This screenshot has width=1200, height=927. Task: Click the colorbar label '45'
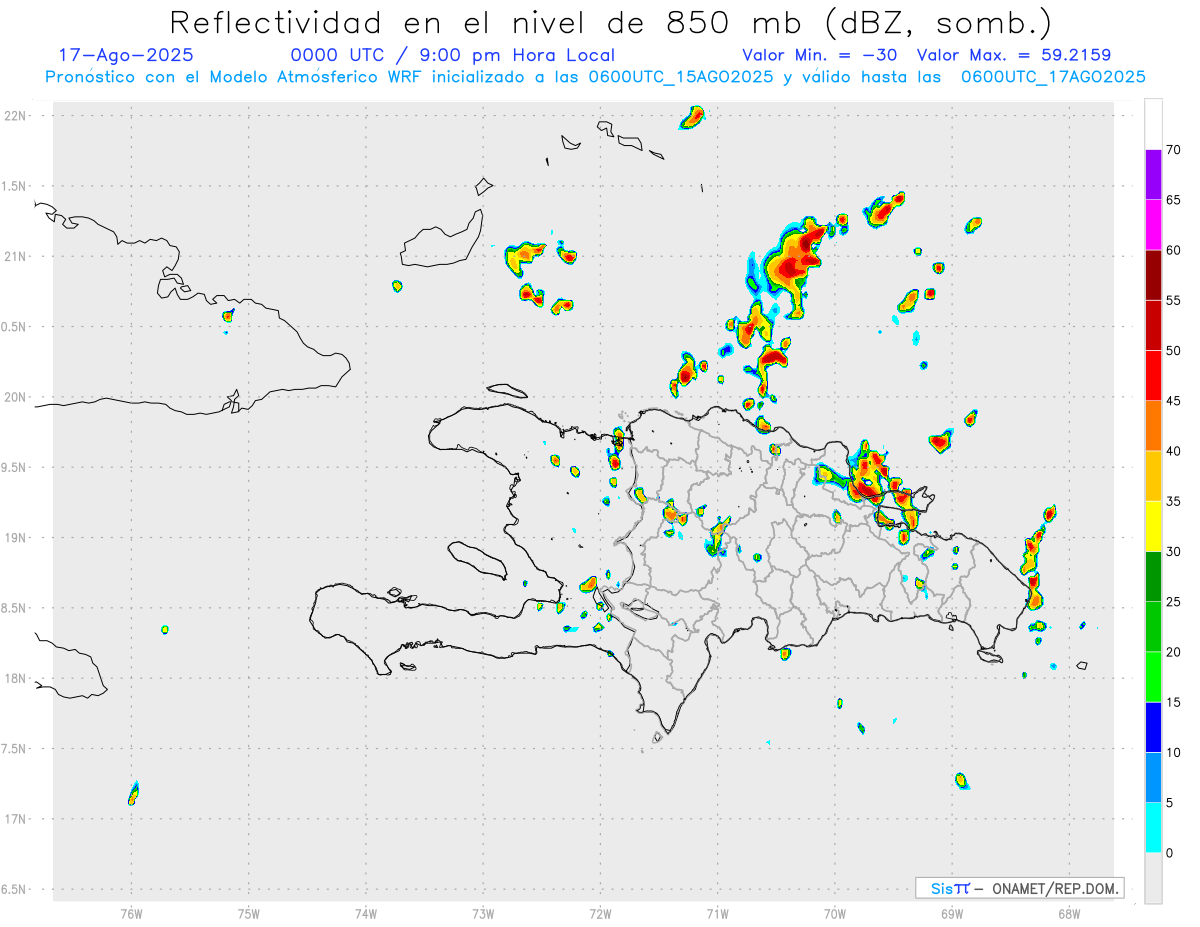[1173, 401]
